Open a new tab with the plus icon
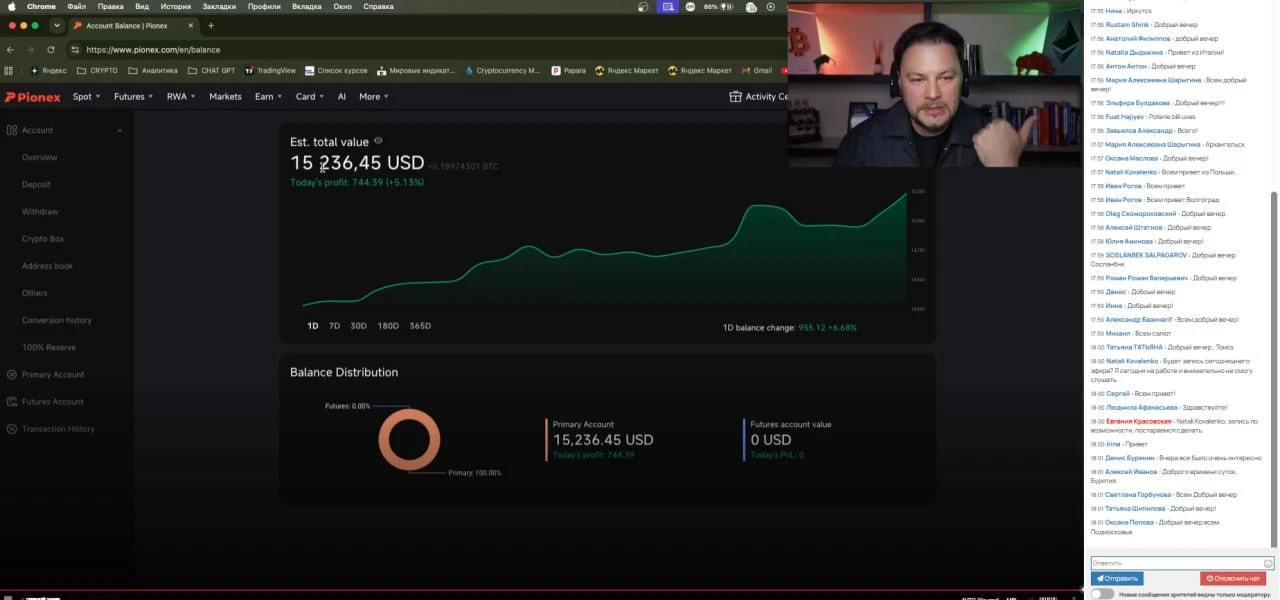Viewport: 1280px width, 600px height. click(210, 25)
